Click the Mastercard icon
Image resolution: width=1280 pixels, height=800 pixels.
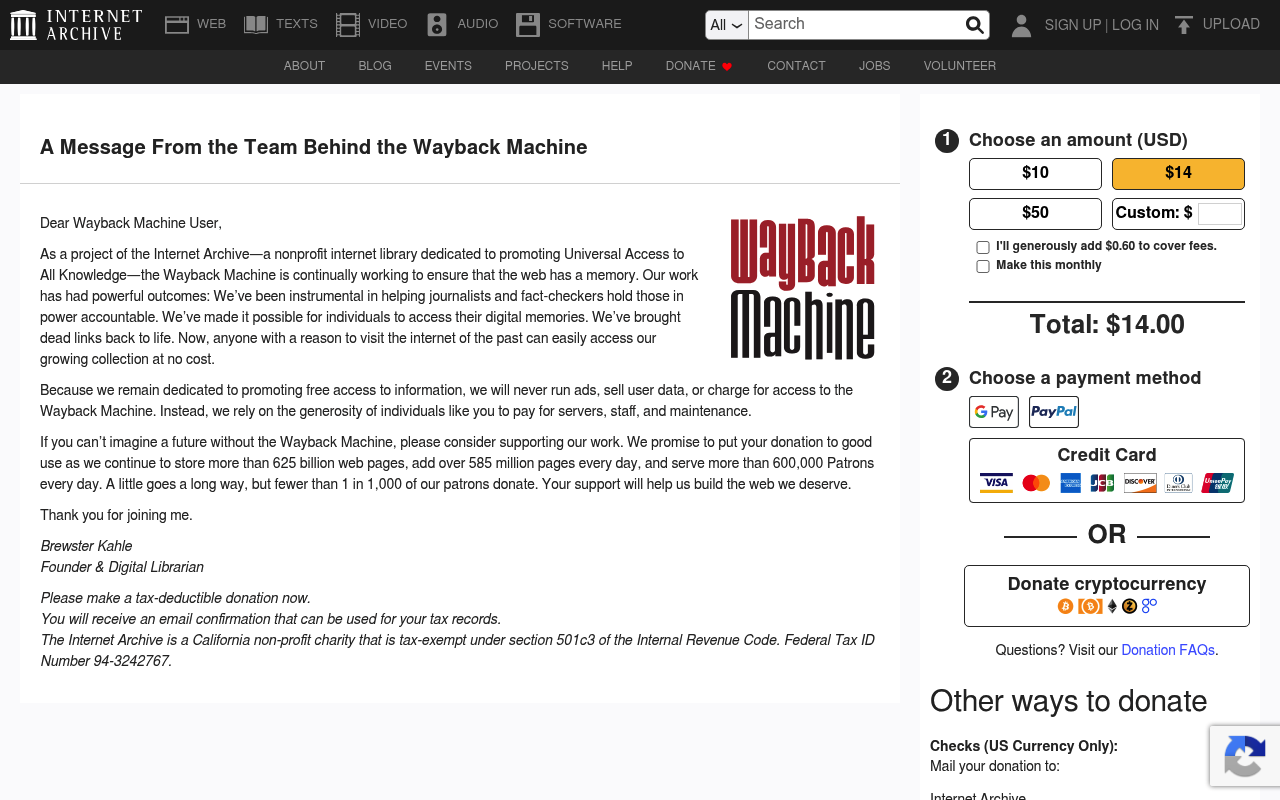click(1036, 483)
